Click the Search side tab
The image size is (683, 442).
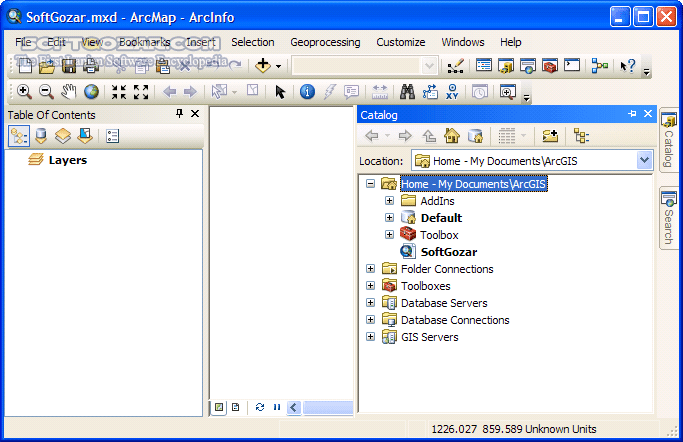pos(669,218)
